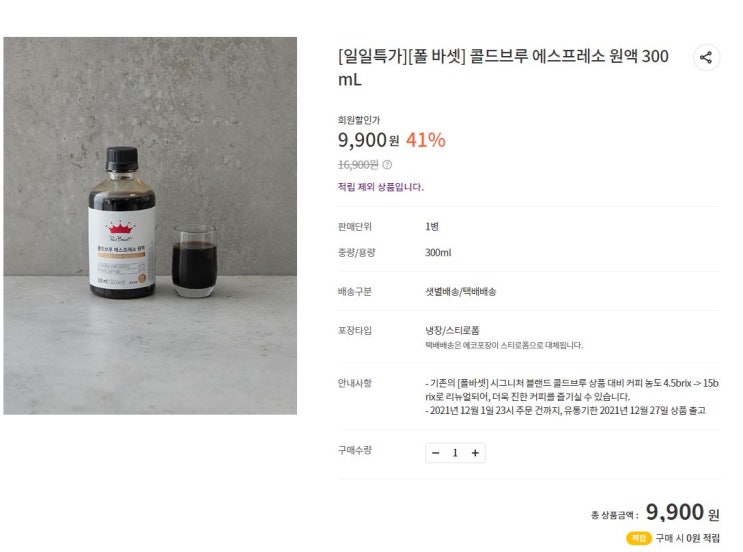Click the glass of coffee in the product photo
The image size is (743, 552).
click(x=193, y=261)
